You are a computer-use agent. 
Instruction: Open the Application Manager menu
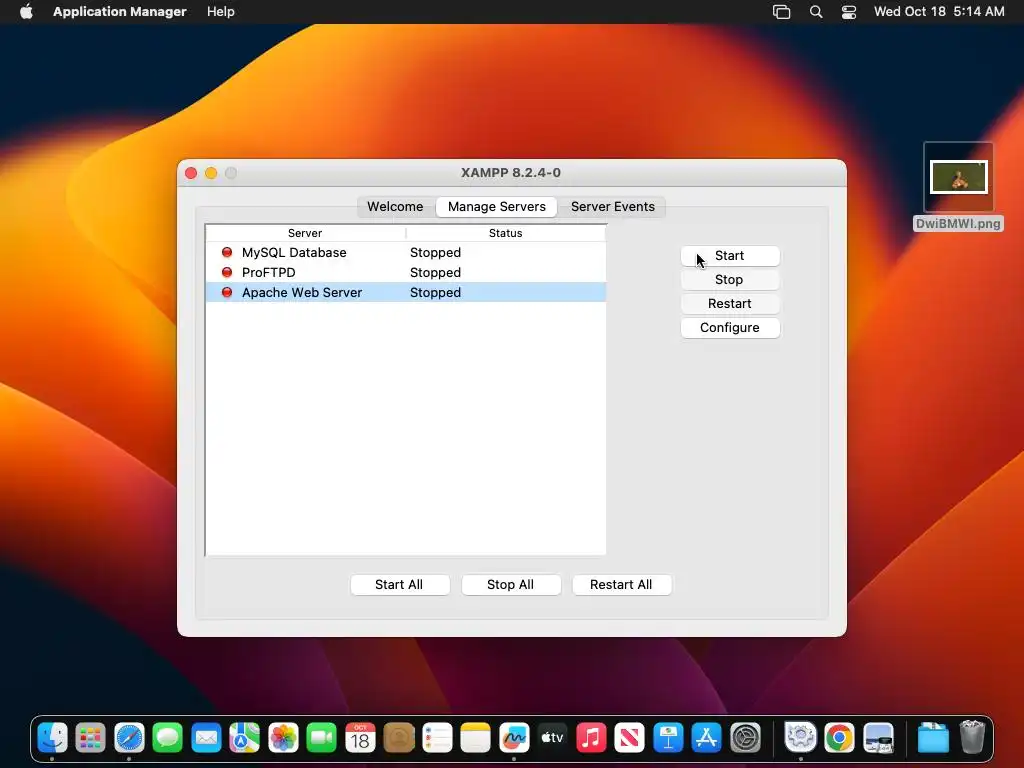120,12
